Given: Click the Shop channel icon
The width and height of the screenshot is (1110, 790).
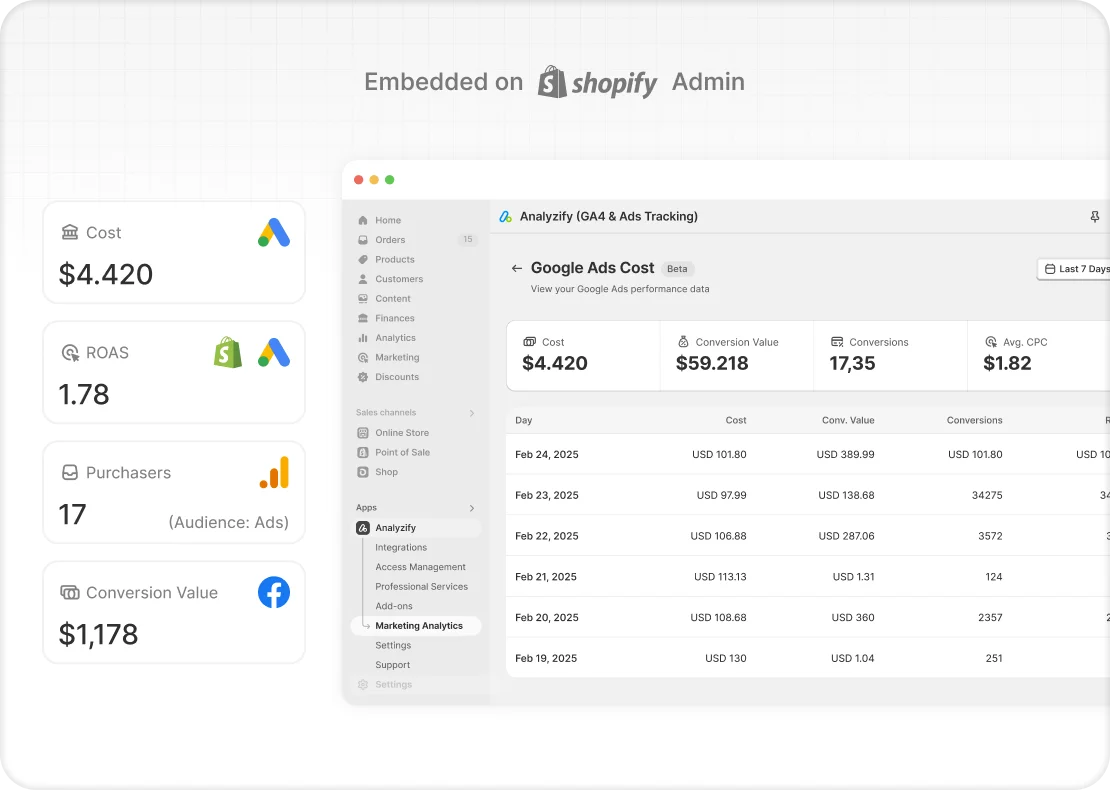Looking at the screenshot, I should click(362, 472).
